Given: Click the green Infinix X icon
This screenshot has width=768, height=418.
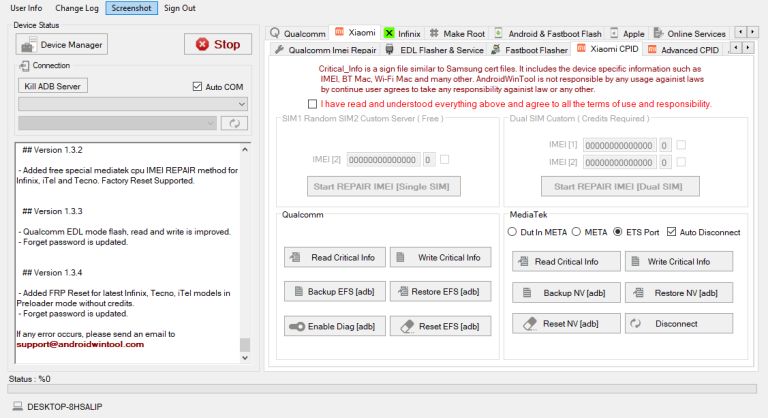Looking at the screenshot, I should [389, 33].
